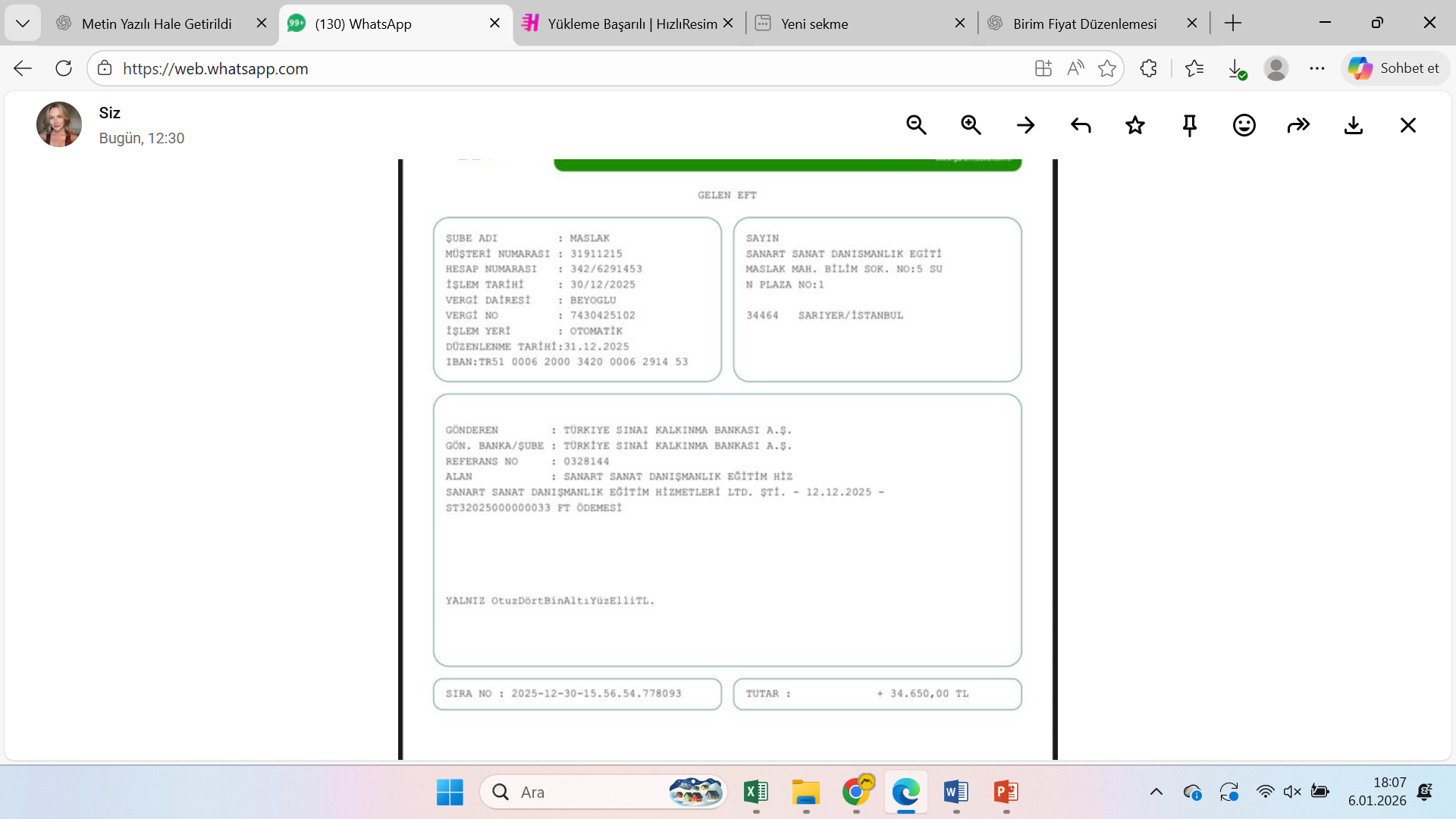Screen dimensions: 1456x819
Task: Open PowerPoint from the taskbar
Action: pos(1006,792)
